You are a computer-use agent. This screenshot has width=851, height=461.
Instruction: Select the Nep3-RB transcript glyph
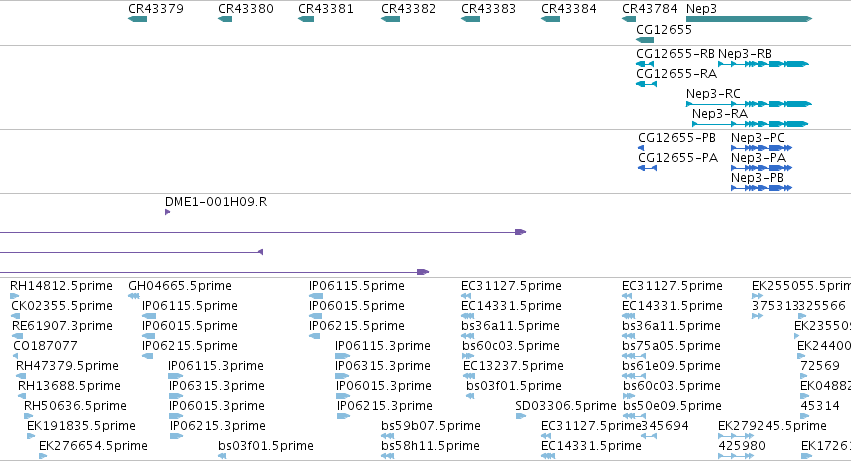pyautogui.click(x=763, y=64)
